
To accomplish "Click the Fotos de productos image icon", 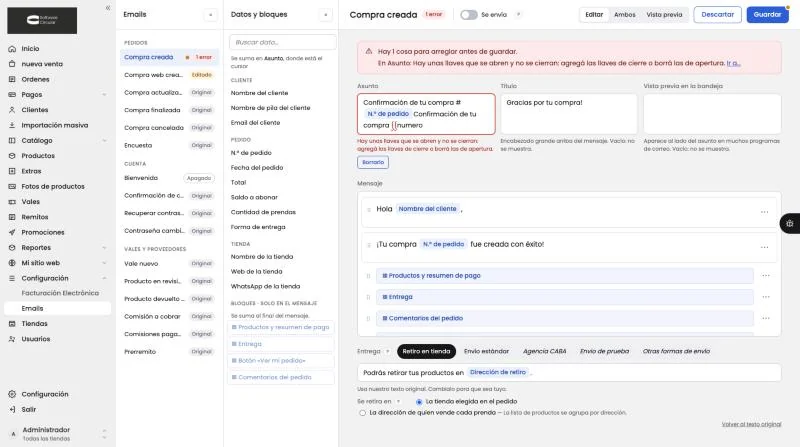I will pos(12,187).
